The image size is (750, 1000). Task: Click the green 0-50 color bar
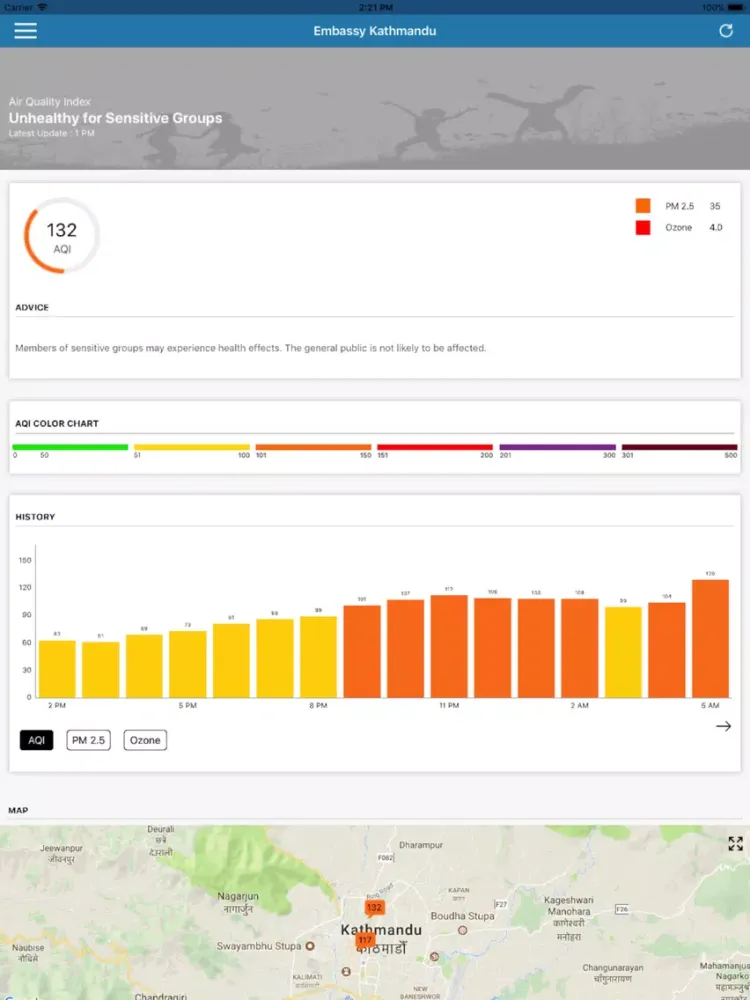coord(70,447)
